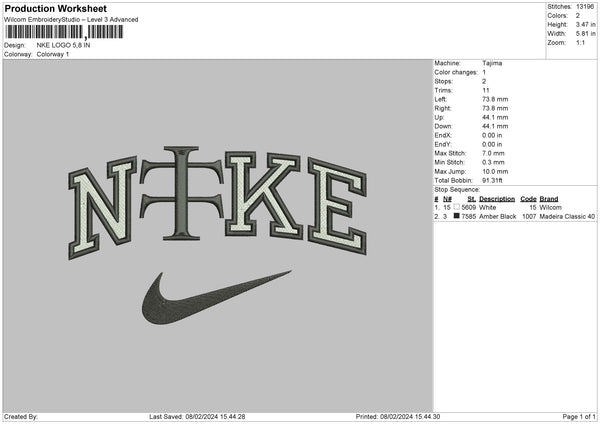Click the Max Stitch value 7.0 mm
The width and height of the screenshot is (600, 424).
(493, 153)
